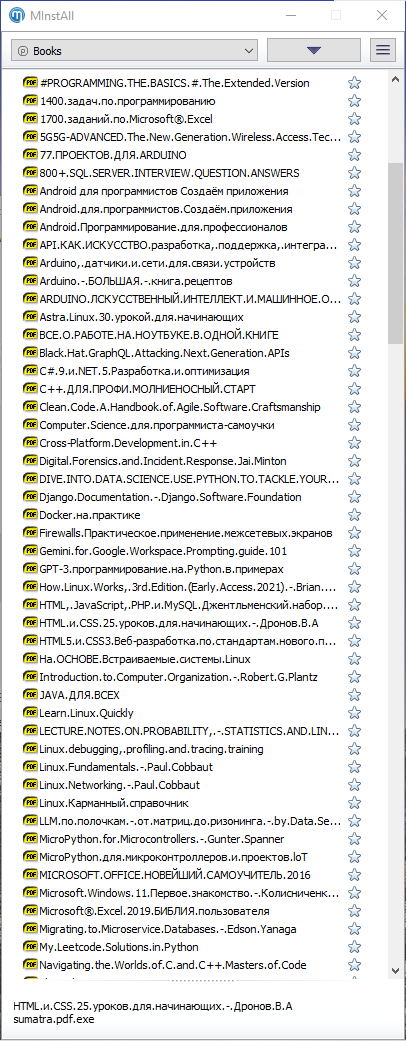The width and height of the screenshot is (406, 1041).
Task: Select На.ОСНОВЕ.Встраиваемые.системы.Linux entry
Action: 145,658
